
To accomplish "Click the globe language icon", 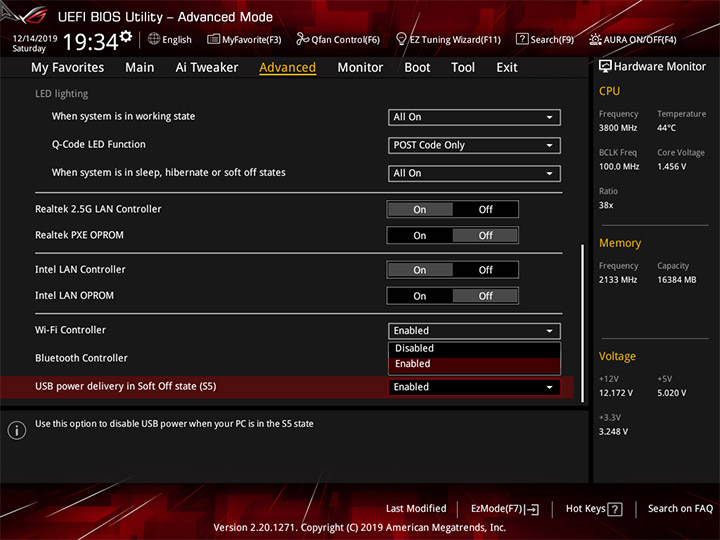I will [x=154, y=39].
